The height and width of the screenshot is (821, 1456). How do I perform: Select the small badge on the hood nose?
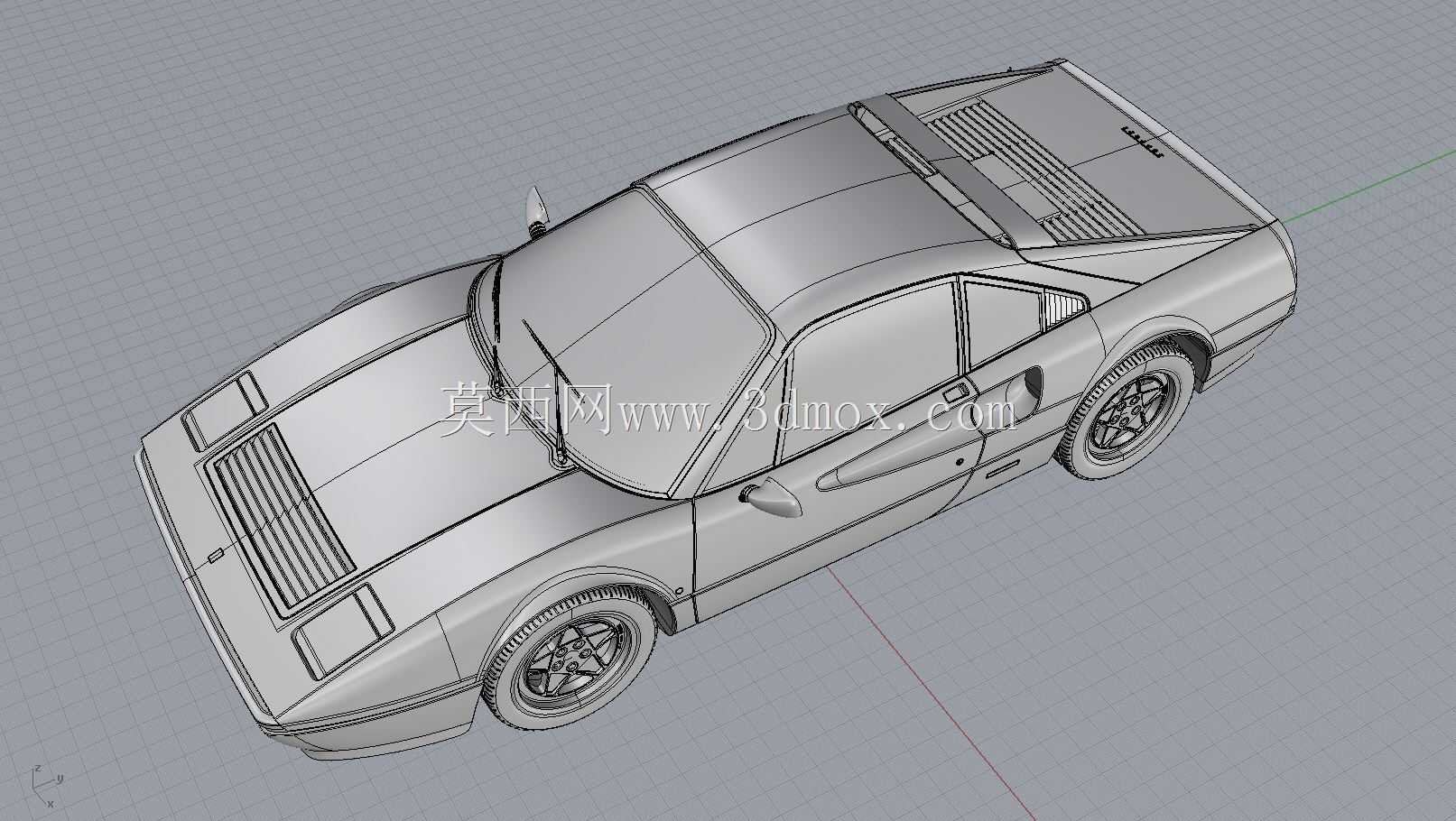pos(215,557)
